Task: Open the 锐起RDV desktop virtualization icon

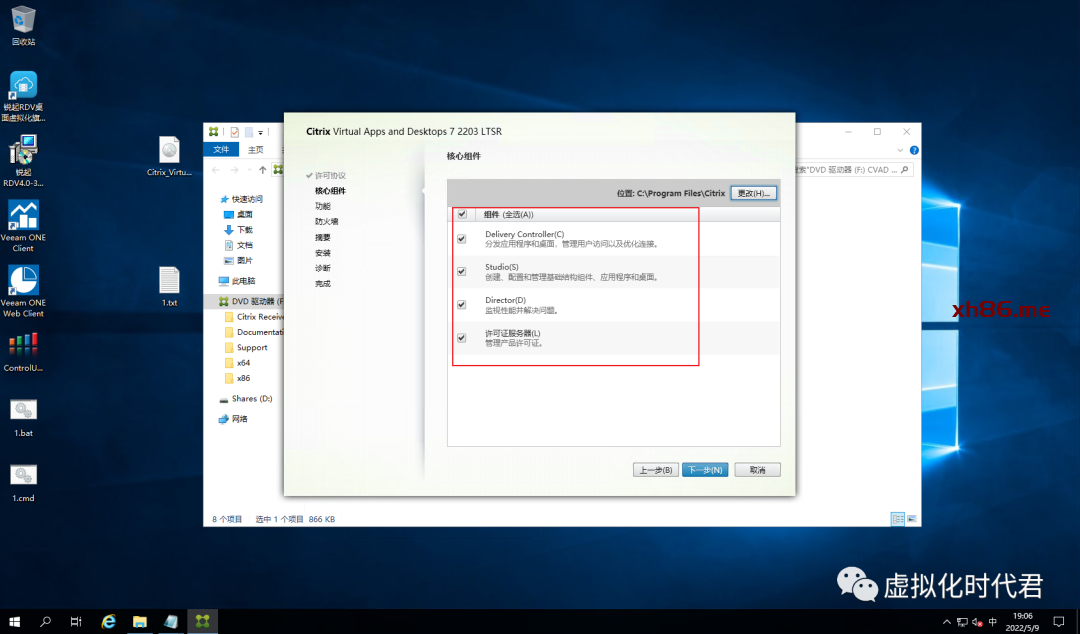Action: (23, 96)
